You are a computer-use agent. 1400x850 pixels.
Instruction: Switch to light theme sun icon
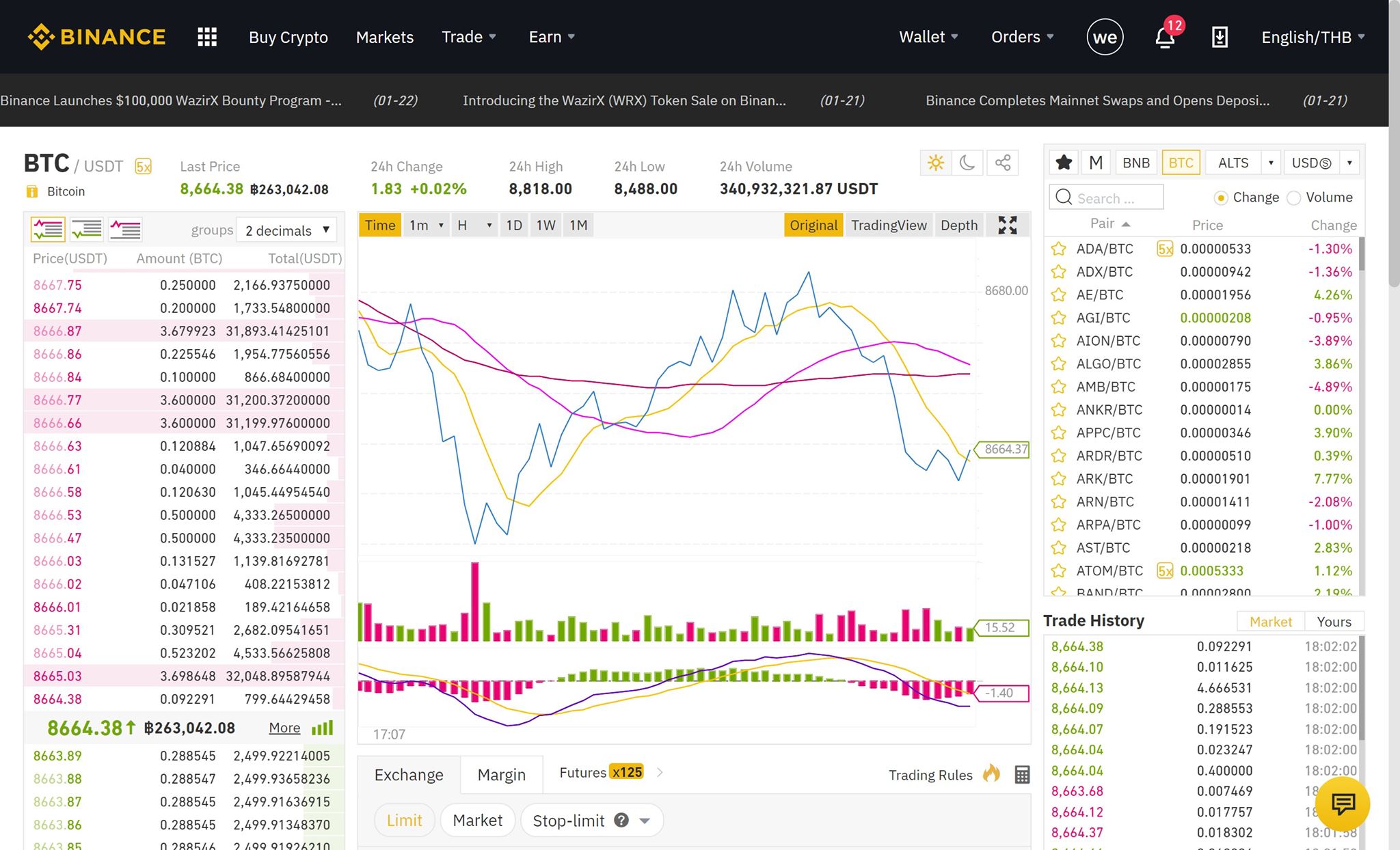tap(936, 163)
